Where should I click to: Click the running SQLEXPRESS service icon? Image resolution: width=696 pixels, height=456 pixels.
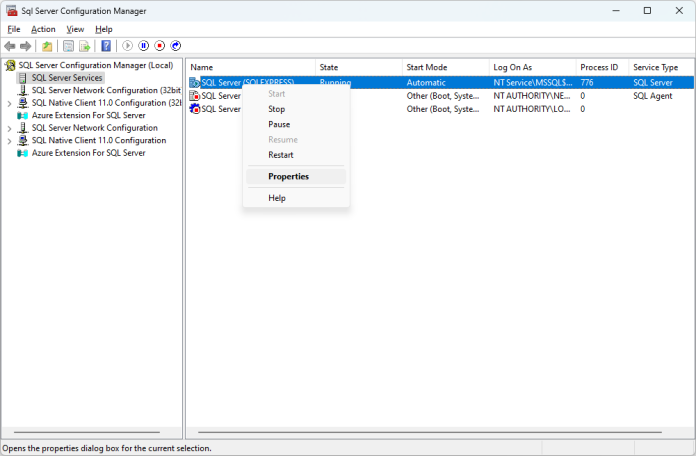point(194,83)
